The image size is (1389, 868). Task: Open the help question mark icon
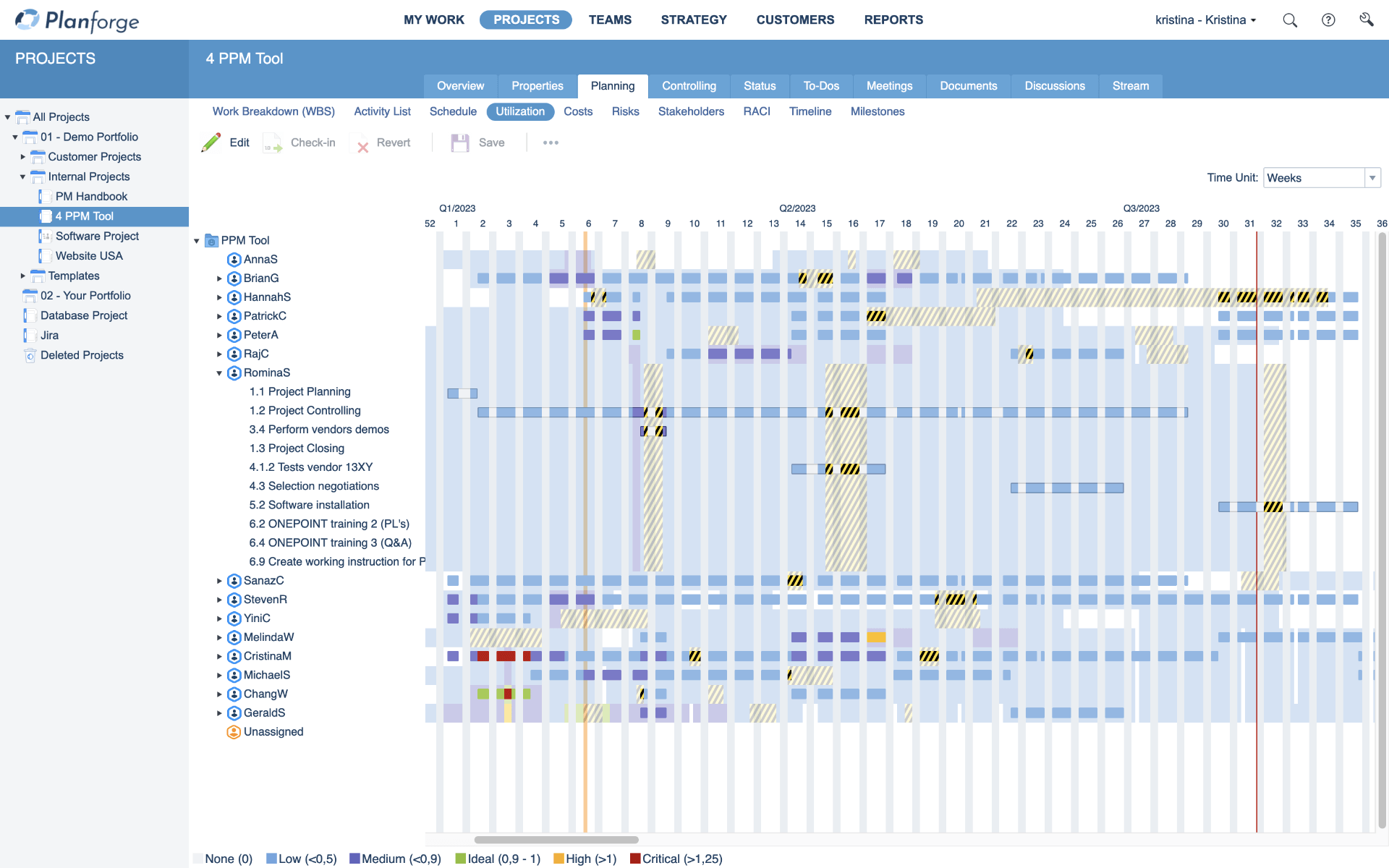(1328, 20)
